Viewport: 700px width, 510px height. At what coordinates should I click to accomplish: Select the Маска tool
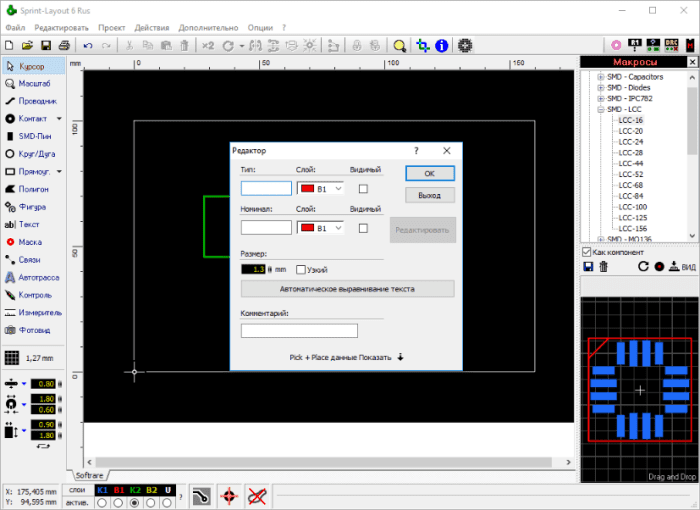(x=33, y=242)
